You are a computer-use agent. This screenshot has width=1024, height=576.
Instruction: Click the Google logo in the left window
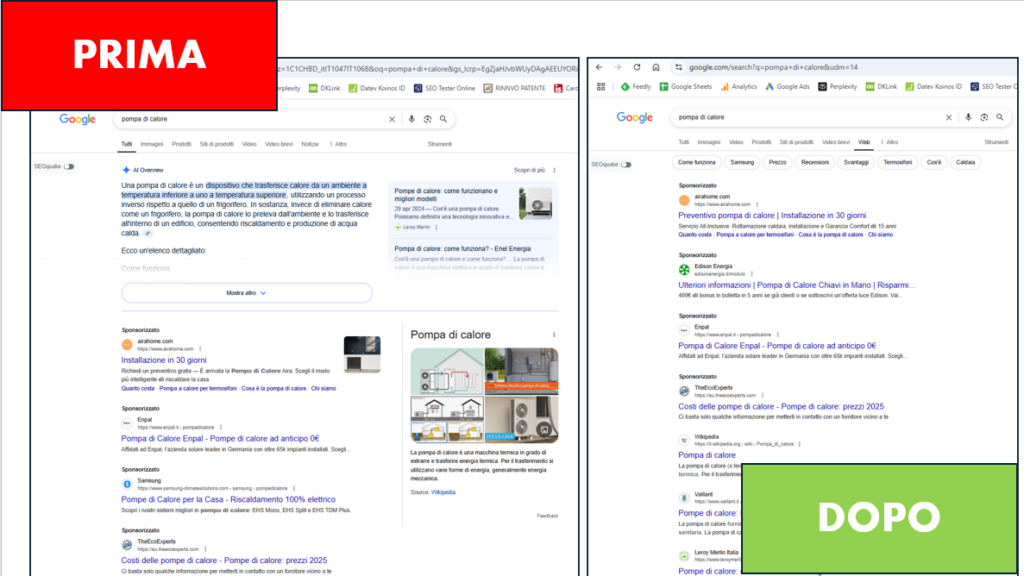(x=77, y=119)
